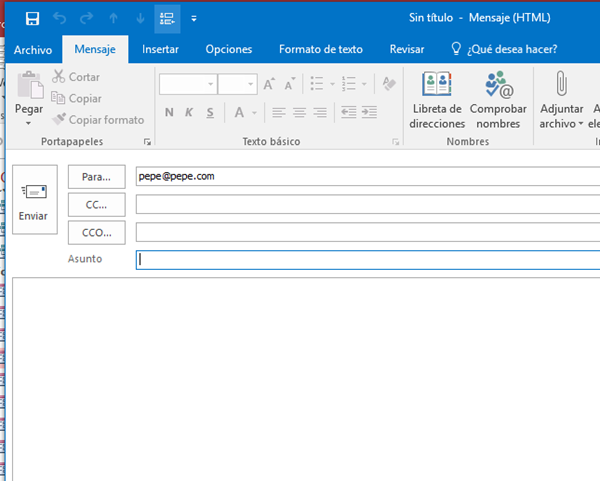Toggle bold formatting (N)

[x=170, y=112]
